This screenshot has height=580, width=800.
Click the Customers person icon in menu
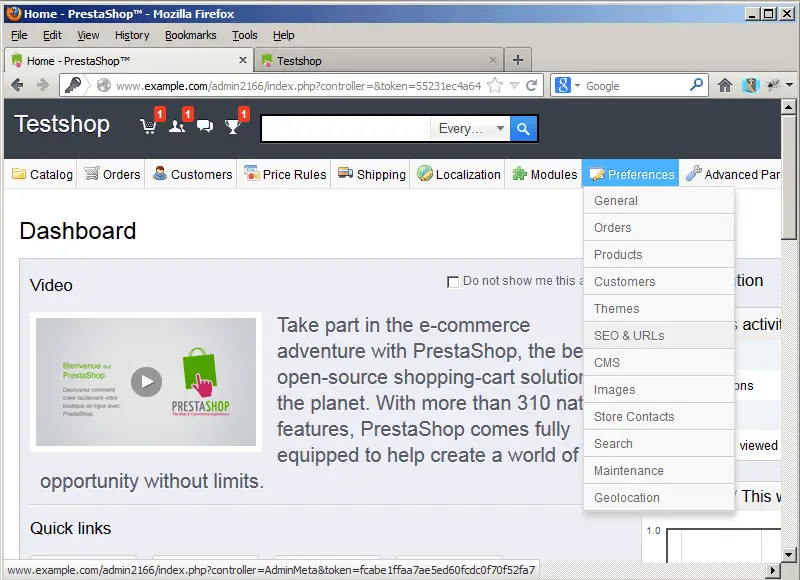click(x=160, y=173)
